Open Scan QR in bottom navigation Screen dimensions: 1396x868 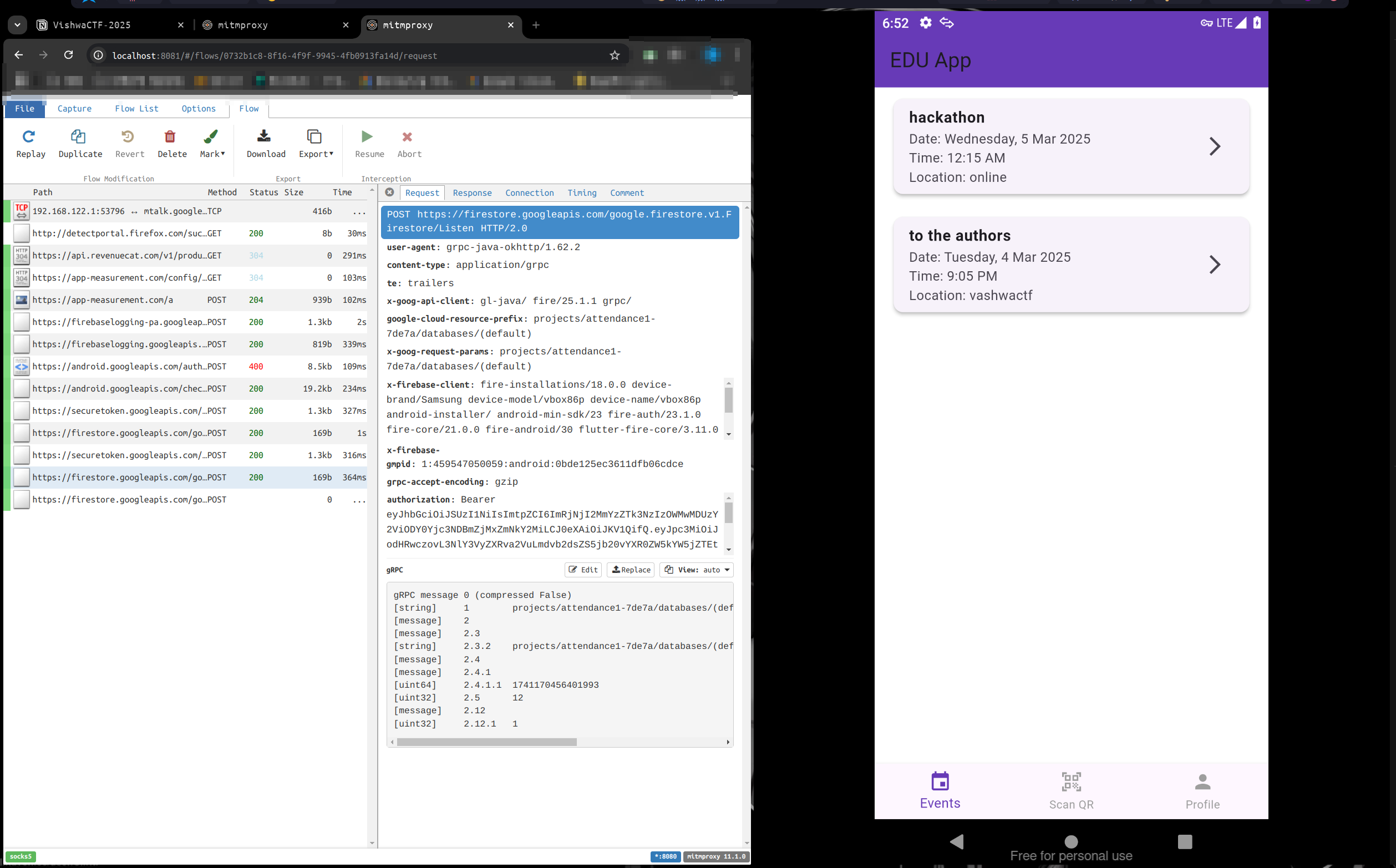pyautogui.click(x=1071, y=790)
